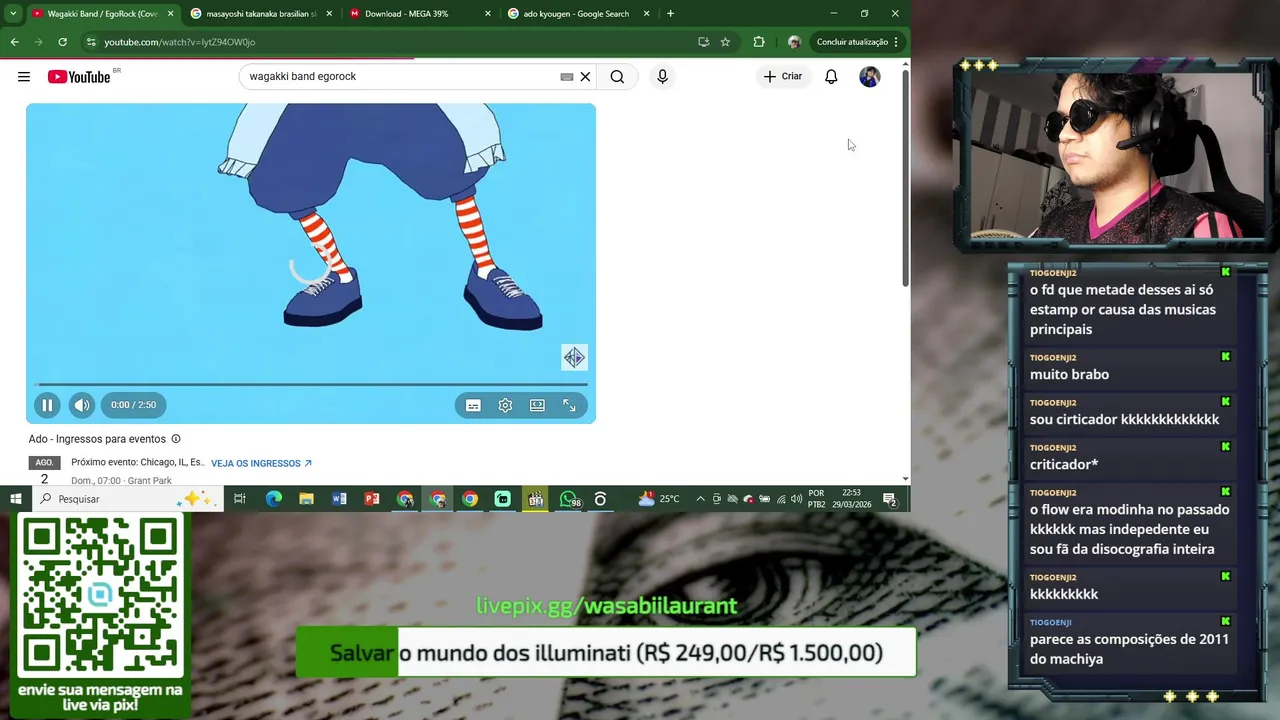Open YouTube notifications bell
This screenshot has height=720, width=1280.
coord(831,77)
